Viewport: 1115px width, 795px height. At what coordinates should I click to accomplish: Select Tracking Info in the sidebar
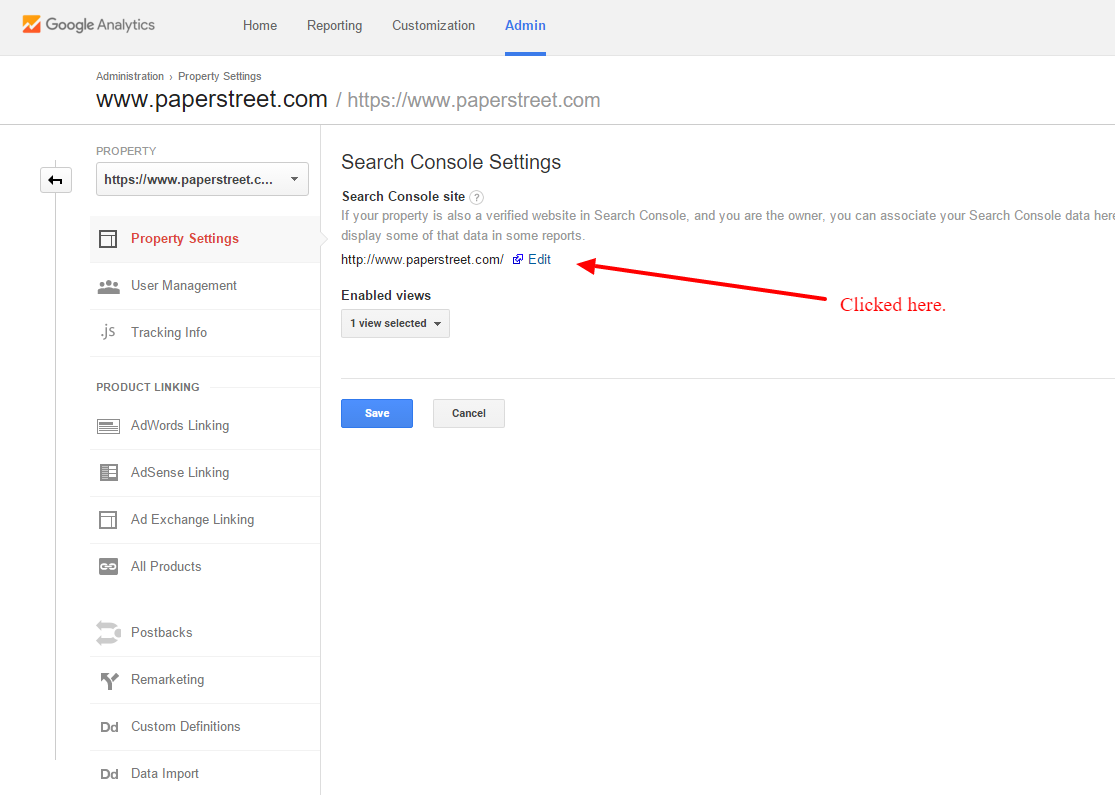coord(205,333)
